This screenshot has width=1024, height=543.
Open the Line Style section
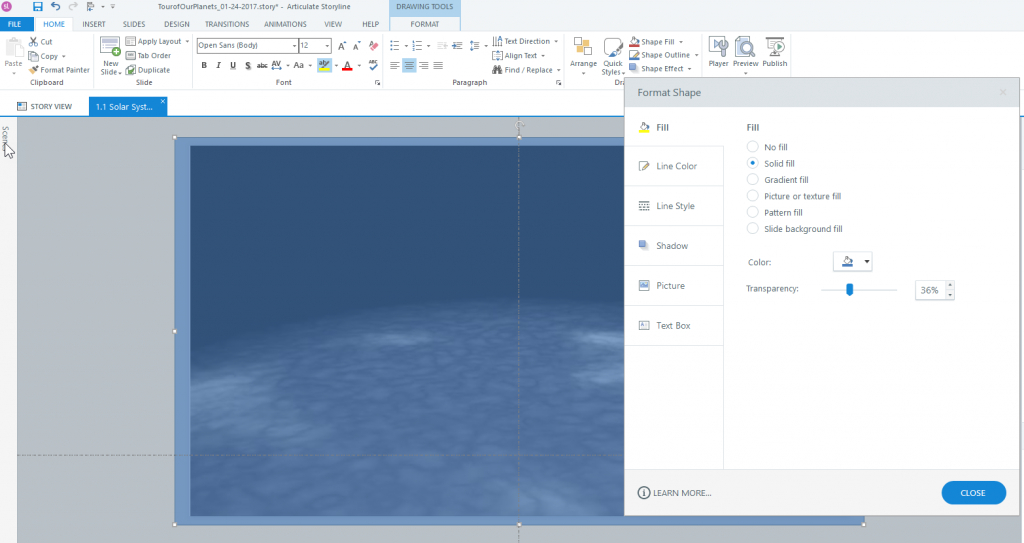(674, 206)
